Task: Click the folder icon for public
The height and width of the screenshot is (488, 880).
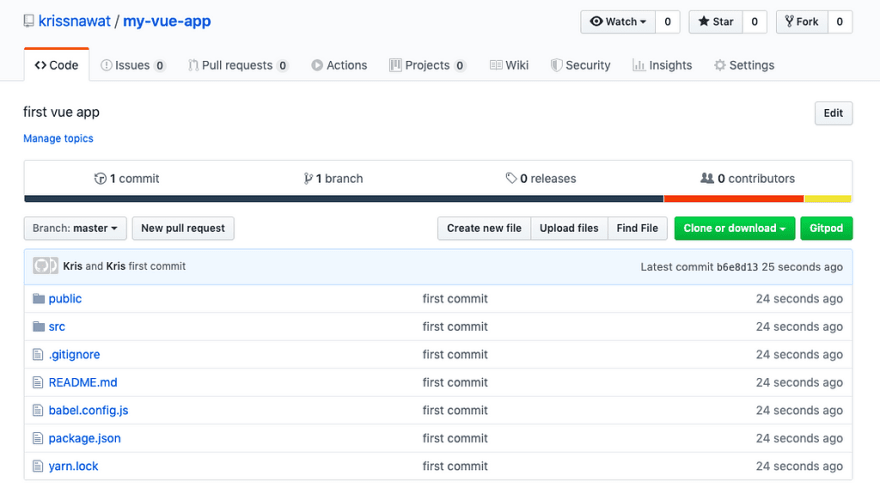Action: [39, 298]
